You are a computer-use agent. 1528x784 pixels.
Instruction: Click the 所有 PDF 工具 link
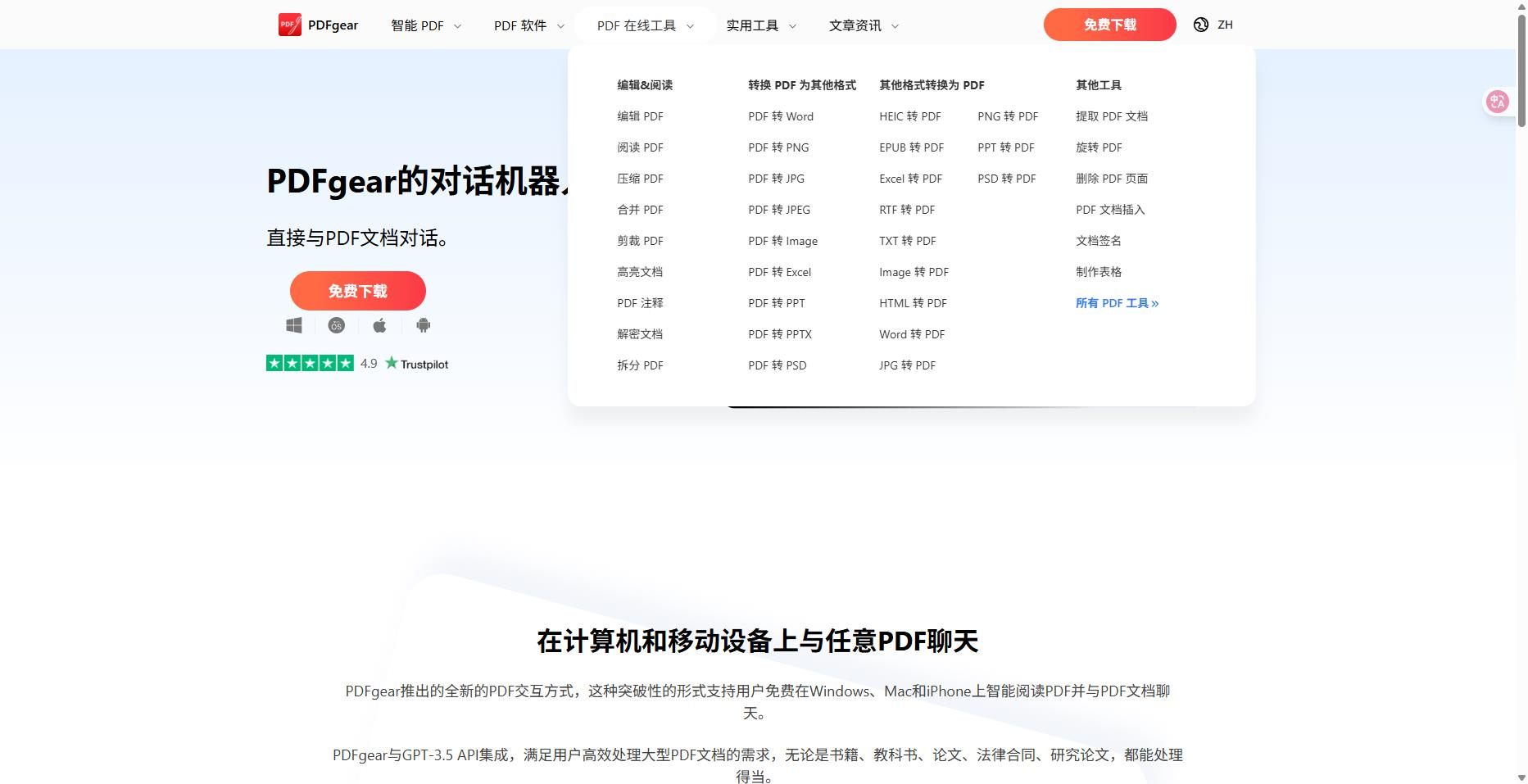click(1117, 303)
